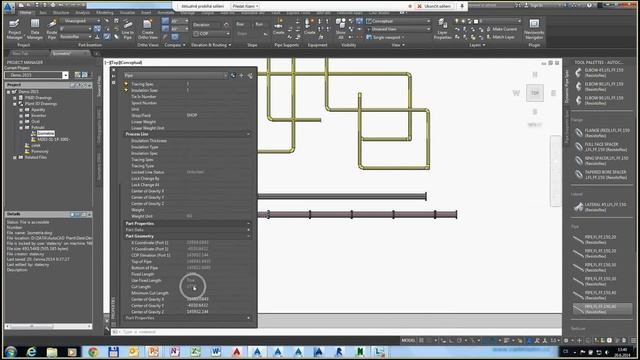Select the FULL FACE SPACER palette tool
This screenshot has width=640, height=360.
click(602, 147)
